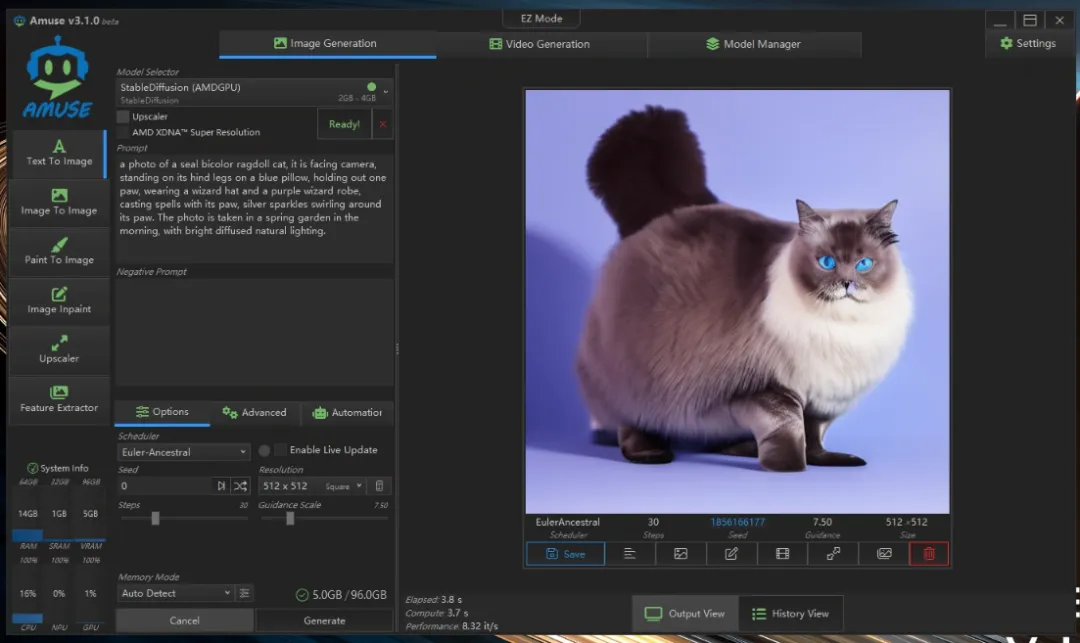1080x643 pixels.
Task: Switch to the Video Generation tab
Action: point(540,44)
